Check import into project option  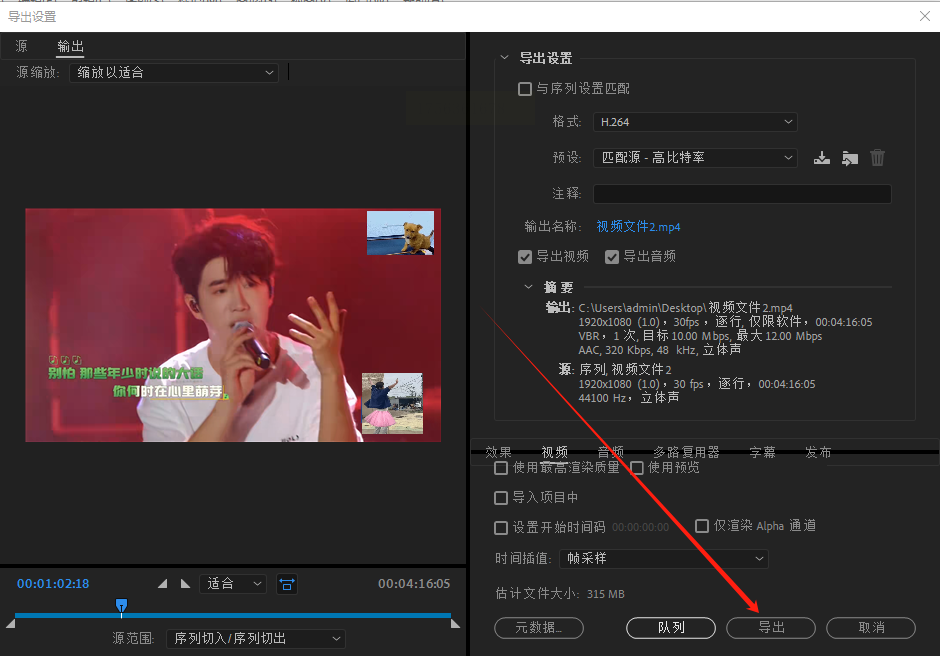[x=501, y=498]
